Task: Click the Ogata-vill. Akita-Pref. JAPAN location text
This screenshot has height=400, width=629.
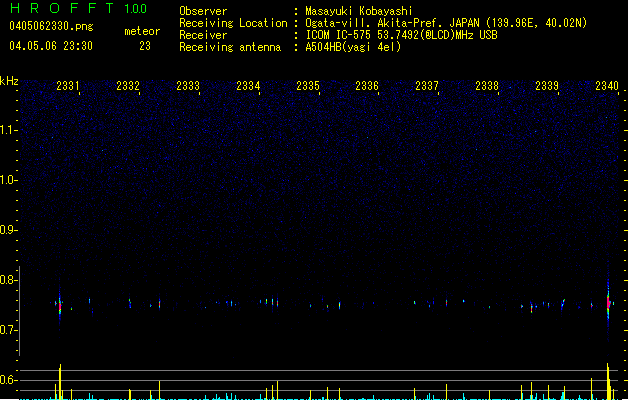Action: pyautogui.click(x=446, y=23)
